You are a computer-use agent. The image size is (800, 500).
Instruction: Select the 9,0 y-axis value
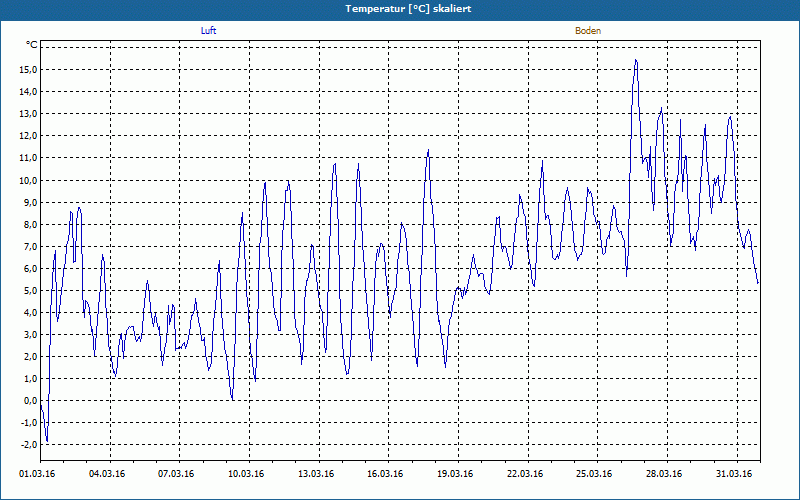(x=30, y=202)
